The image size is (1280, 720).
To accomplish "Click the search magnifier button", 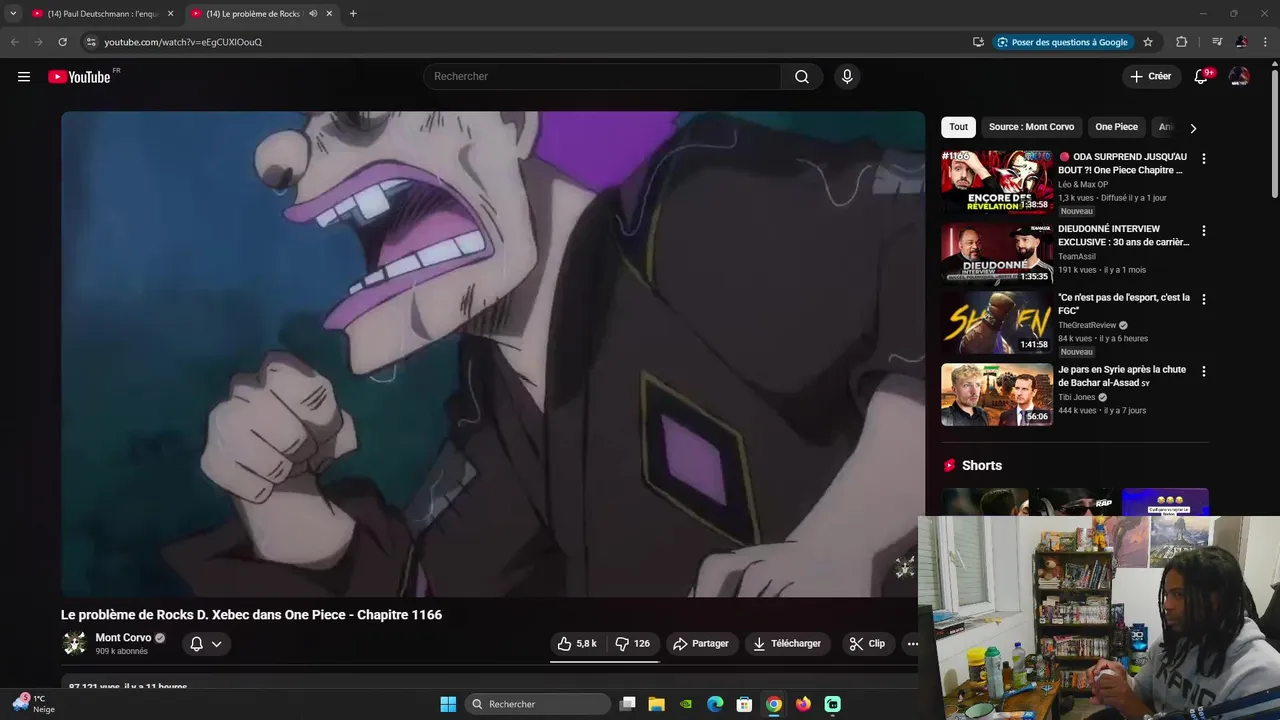I will click(802, 77).
